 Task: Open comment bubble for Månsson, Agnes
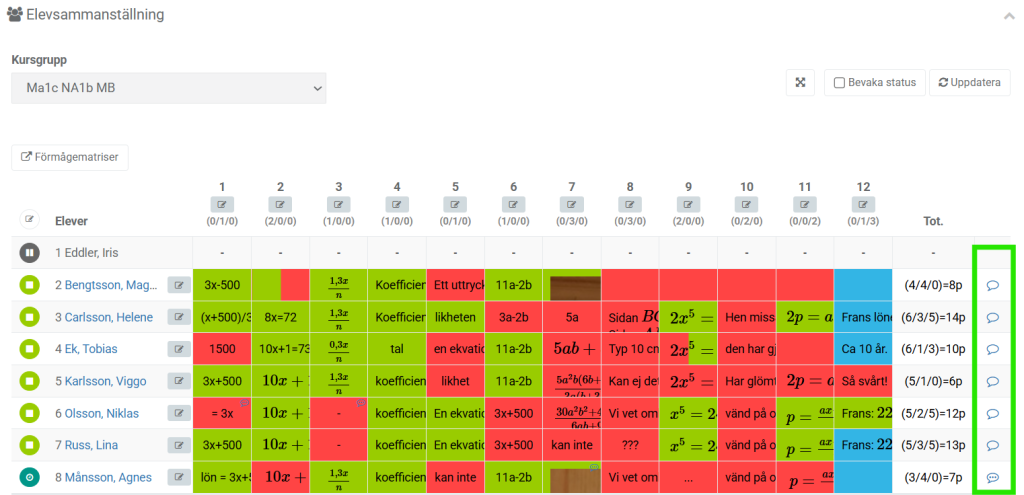click(993, 478)
